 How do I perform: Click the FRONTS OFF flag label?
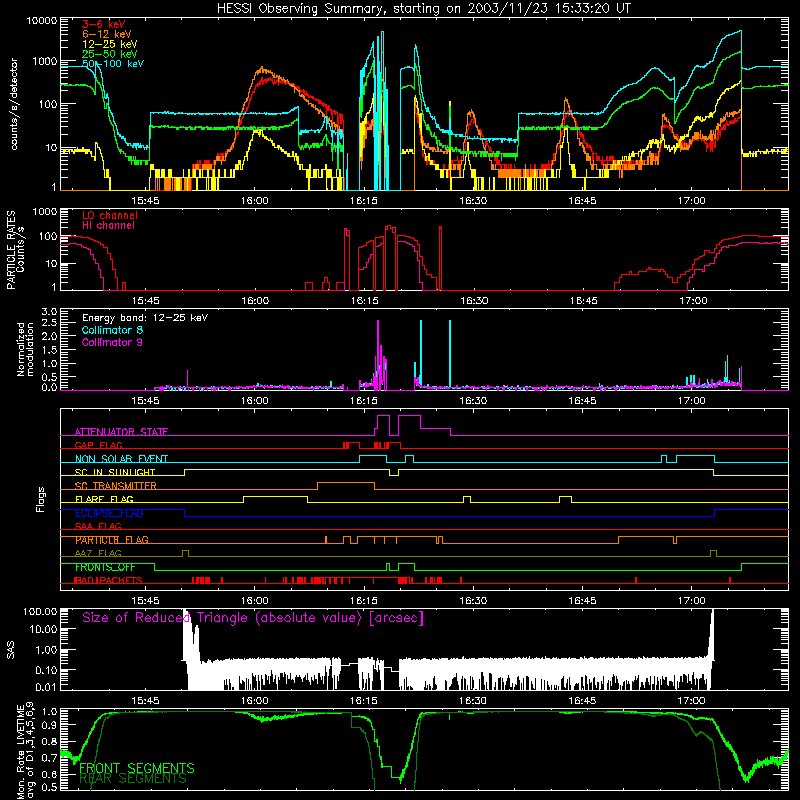(105, 567)
